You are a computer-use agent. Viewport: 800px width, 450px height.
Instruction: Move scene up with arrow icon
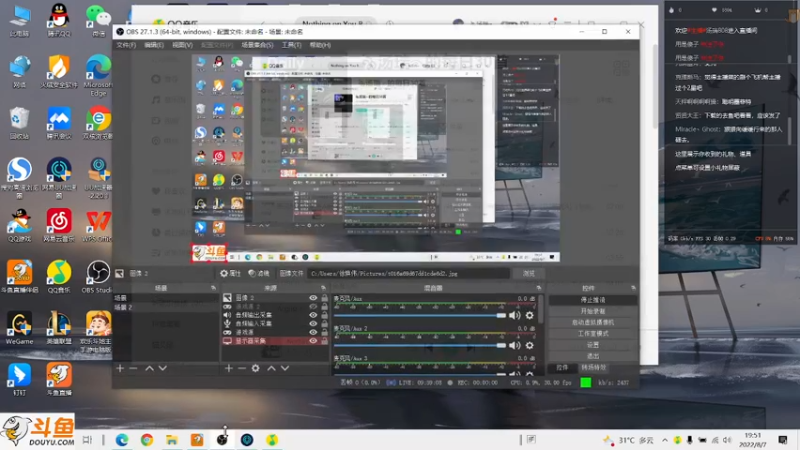click(x=149, y=368)
